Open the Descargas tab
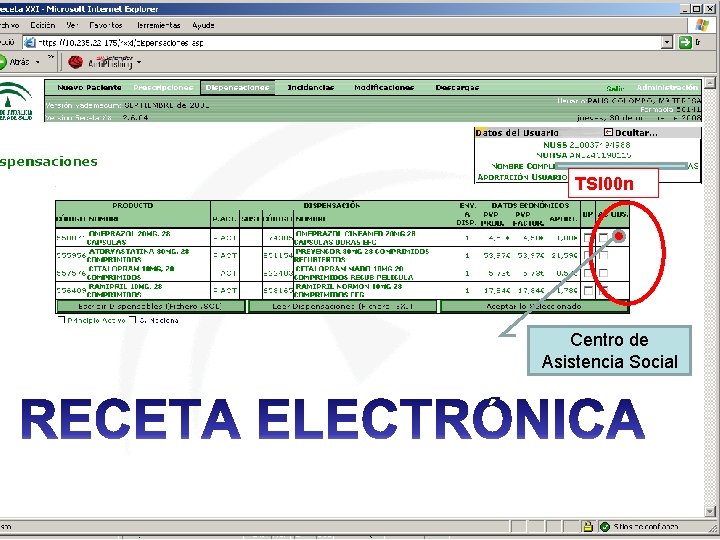Viewport: 720px width, 540px height. point(457,87)
